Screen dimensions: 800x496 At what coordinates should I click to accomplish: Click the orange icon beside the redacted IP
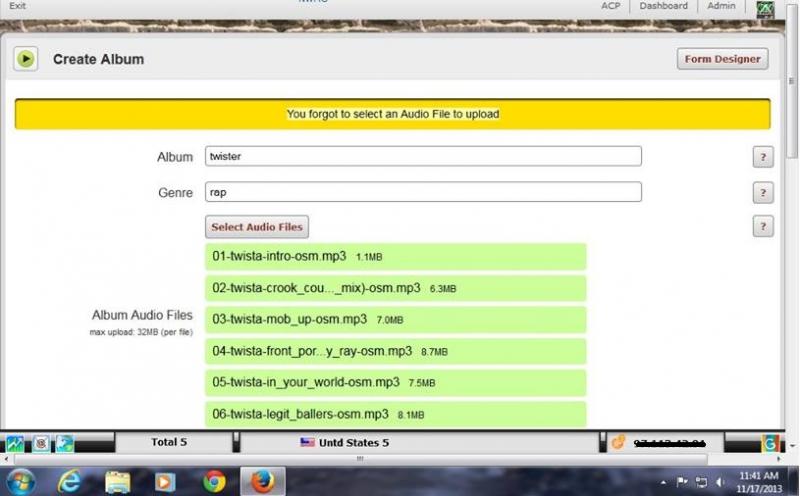point(618,442)
